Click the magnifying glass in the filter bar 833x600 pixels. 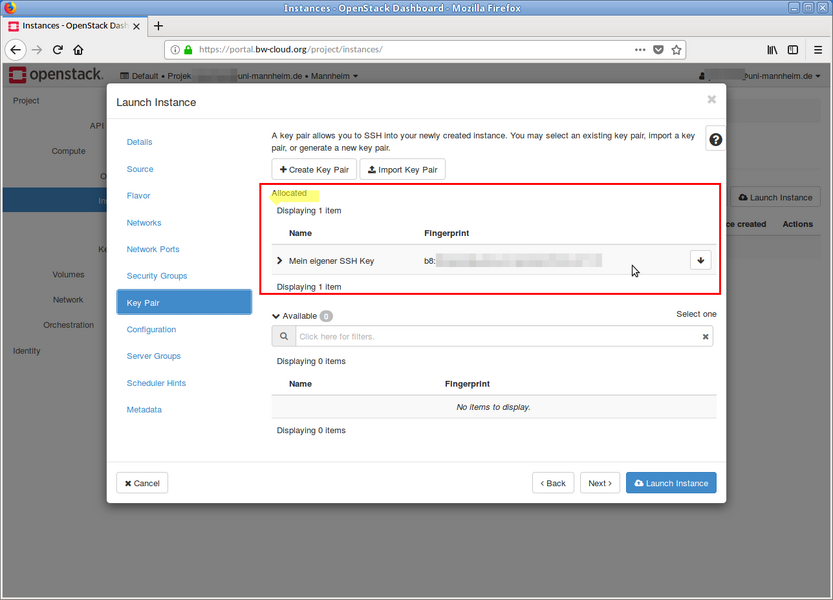283,336
